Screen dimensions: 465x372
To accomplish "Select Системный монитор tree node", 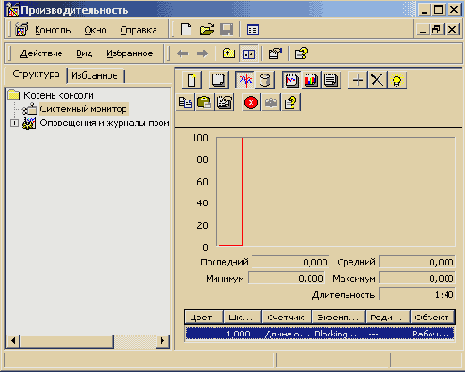I will pyautogui.click(x=83, y=109).
